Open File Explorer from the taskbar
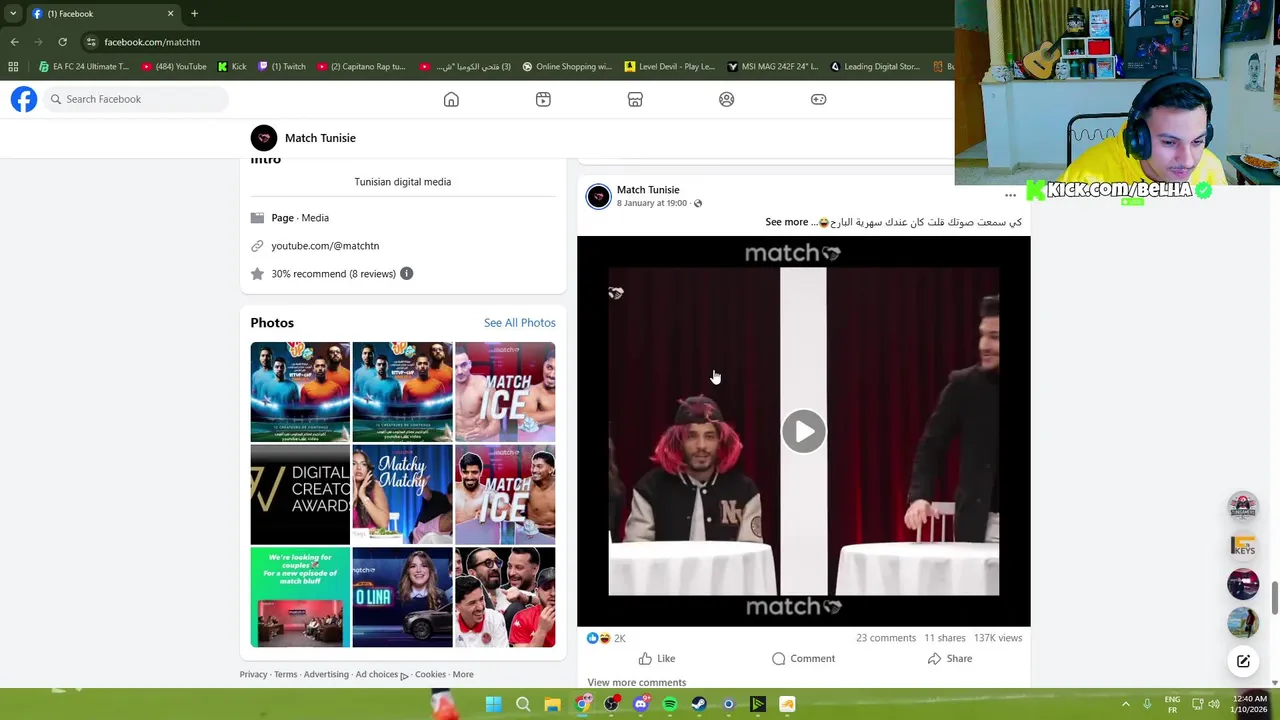Viewport: 1280px width, 720px height. click(x=552, y=704)
